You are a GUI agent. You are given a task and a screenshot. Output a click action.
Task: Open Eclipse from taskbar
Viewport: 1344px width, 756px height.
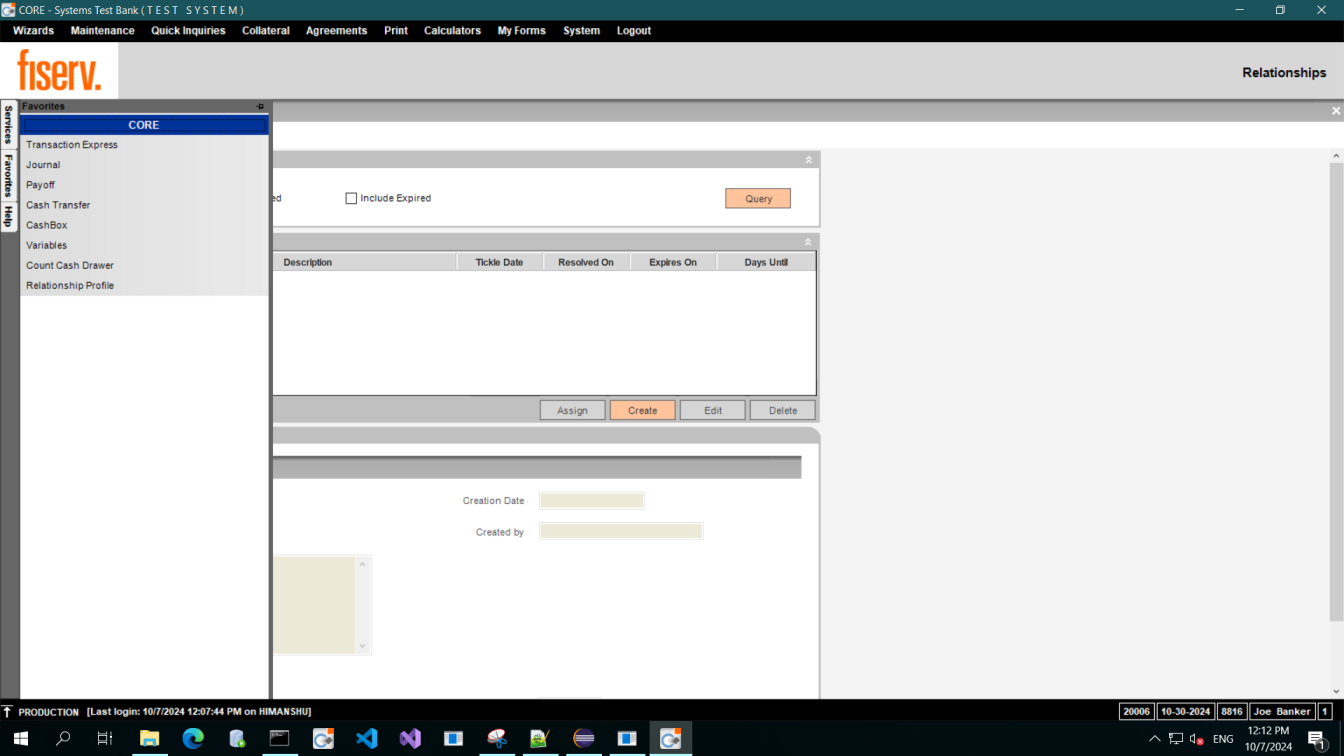click(x=584, y=739)
